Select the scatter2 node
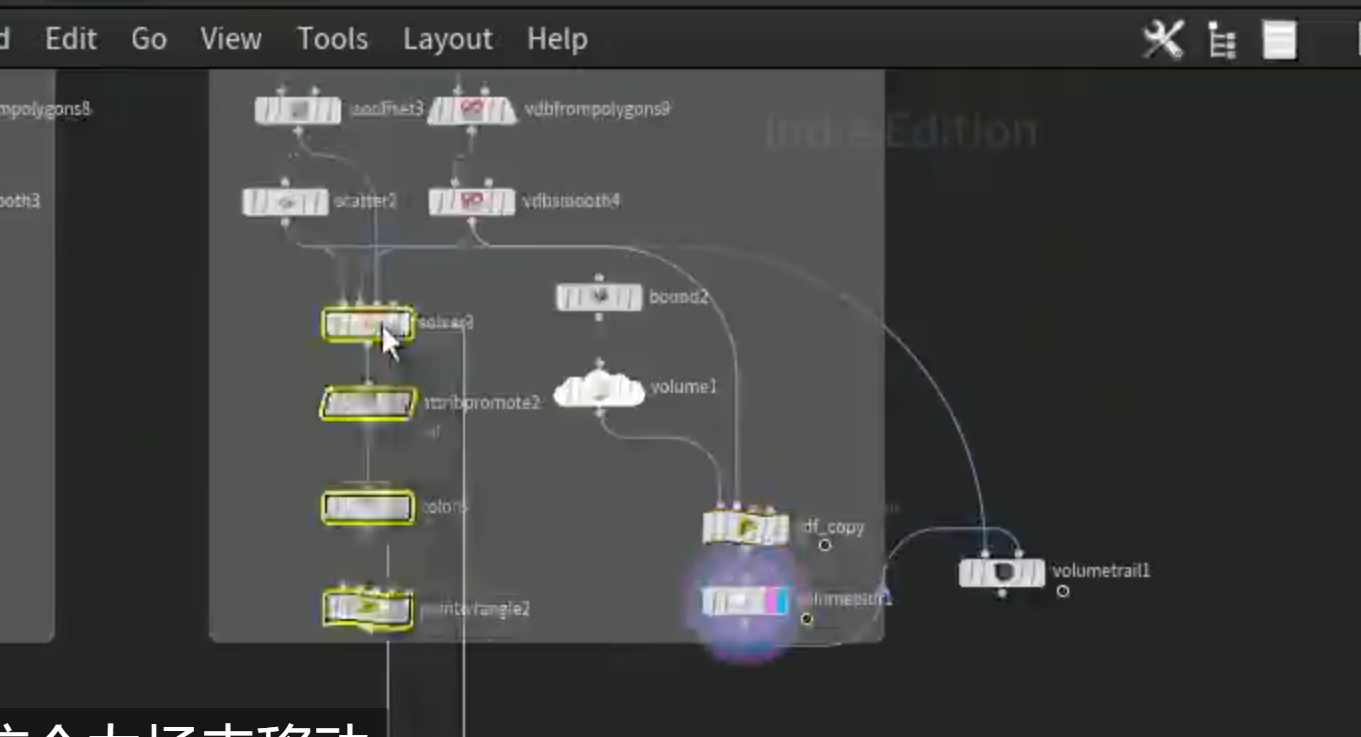 tap(286, 202)
